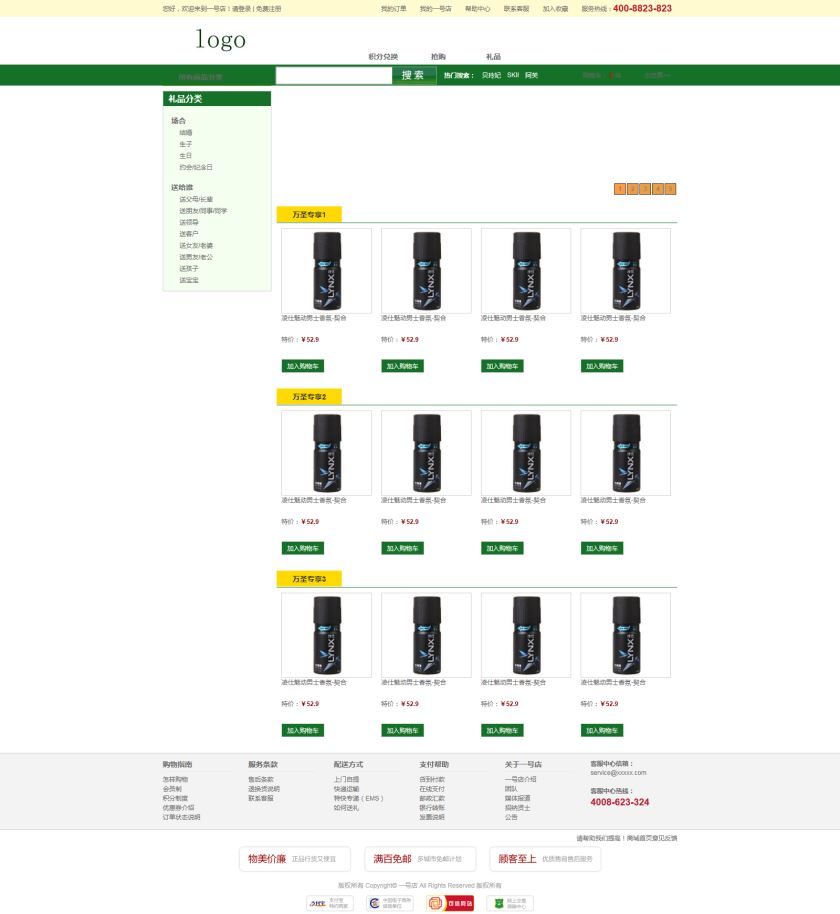Select hot search term 贝玲妃

(x=491, y=75)
